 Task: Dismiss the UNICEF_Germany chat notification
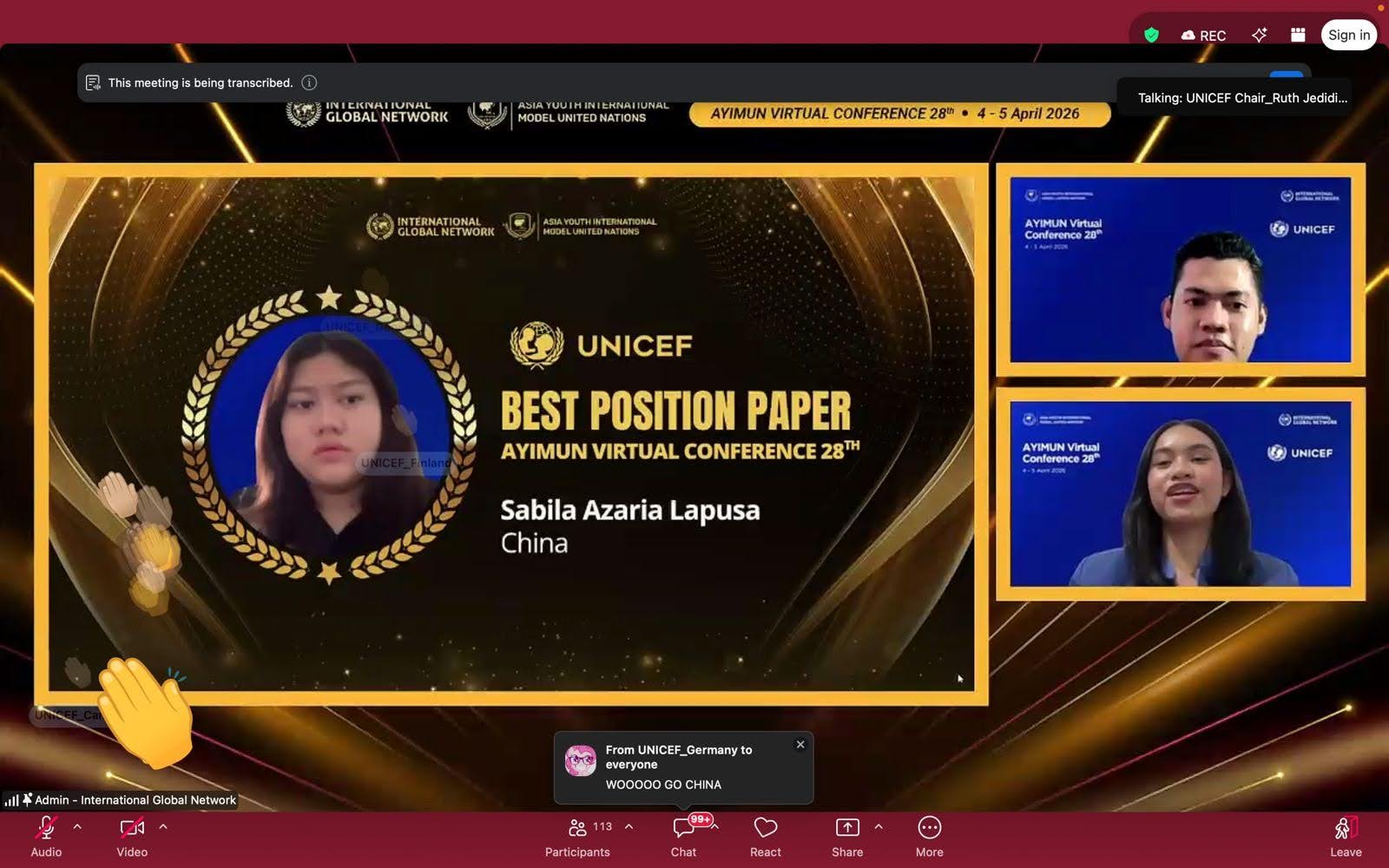click(800, 745)
